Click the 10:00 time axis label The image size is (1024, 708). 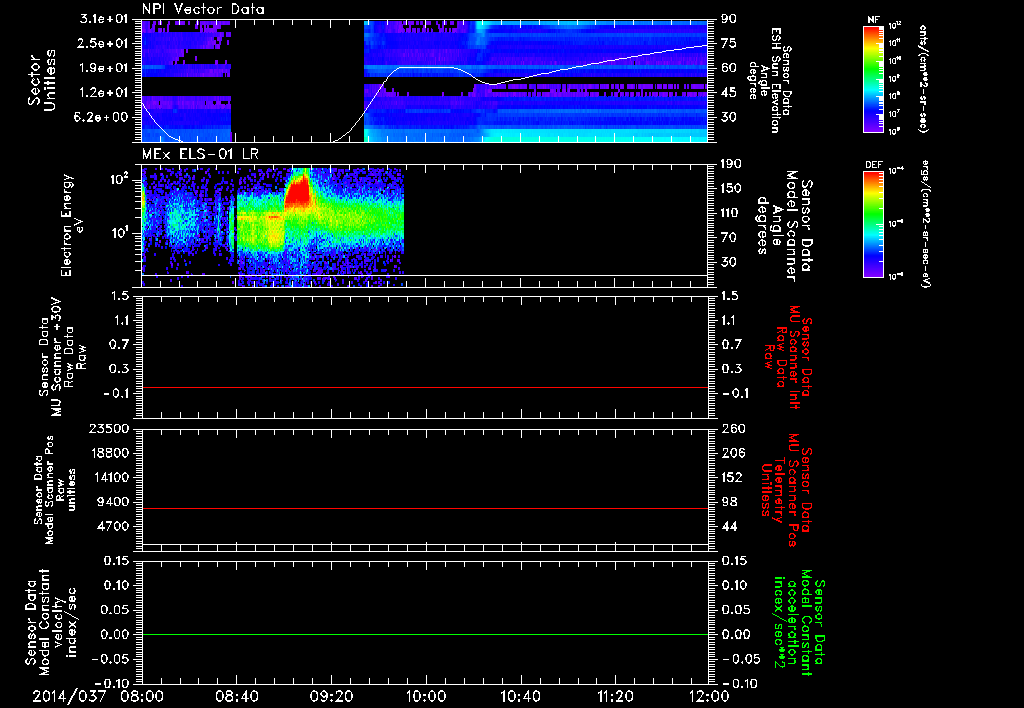[x=425, y=697]
